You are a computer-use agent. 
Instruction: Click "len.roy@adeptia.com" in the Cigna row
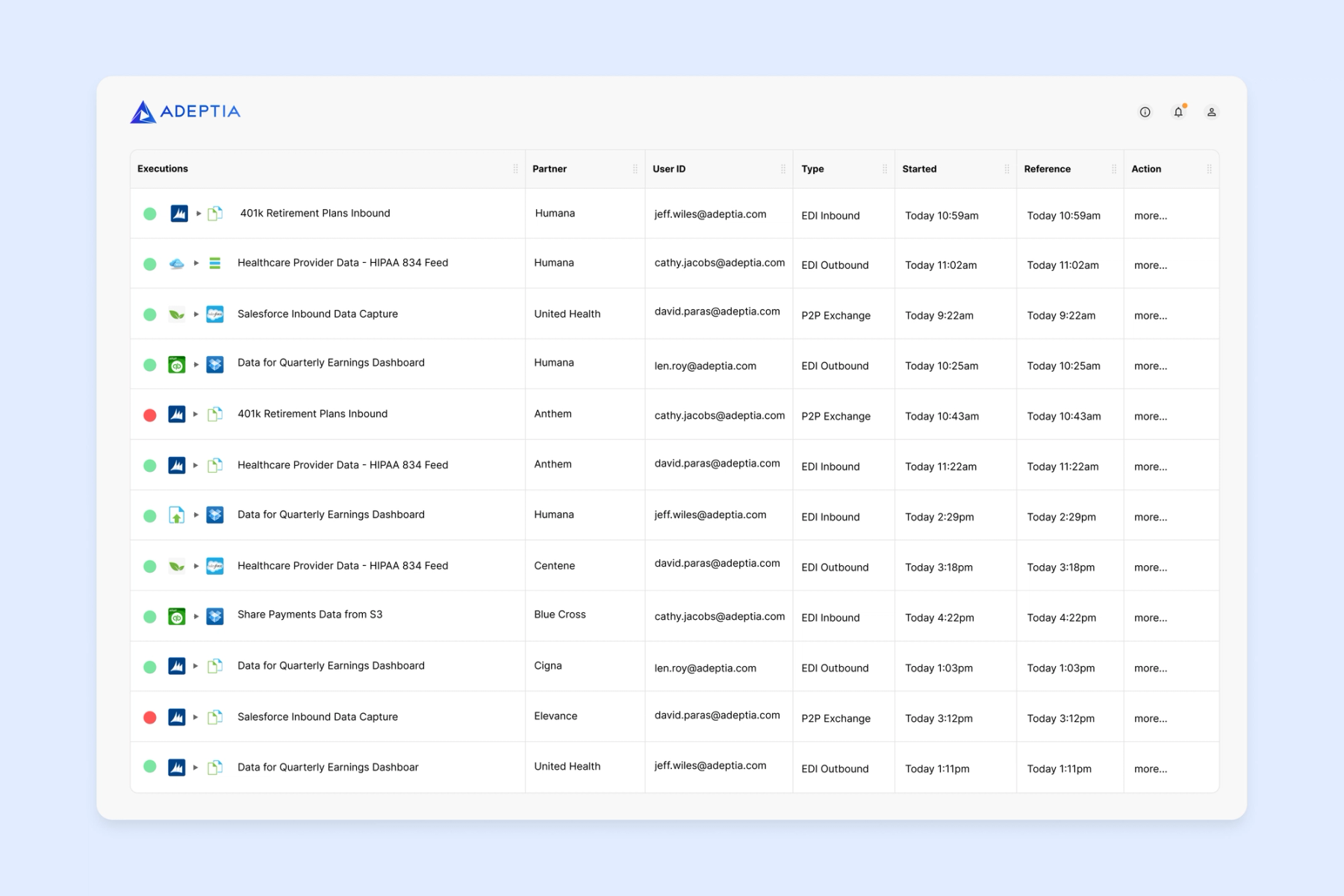coord(706,668)
